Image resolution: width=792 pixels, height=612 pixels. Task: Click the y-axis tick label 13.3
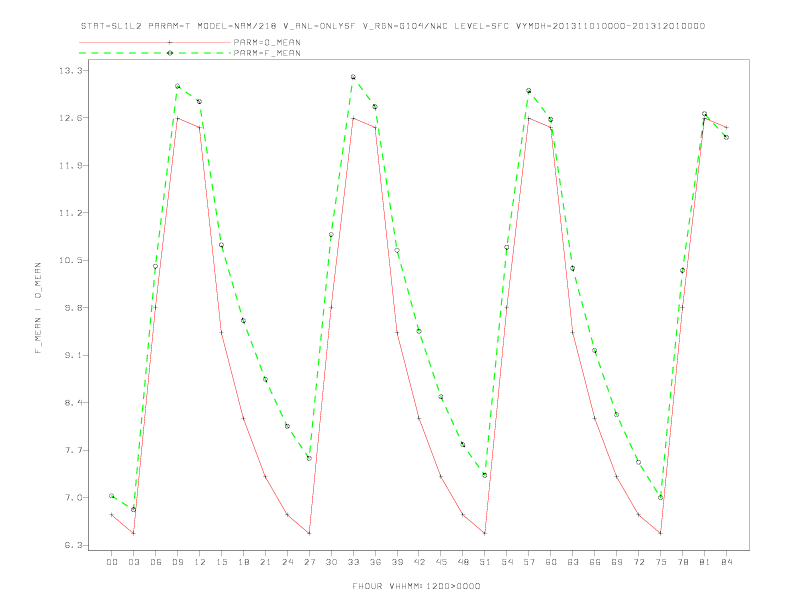point(70,71)
